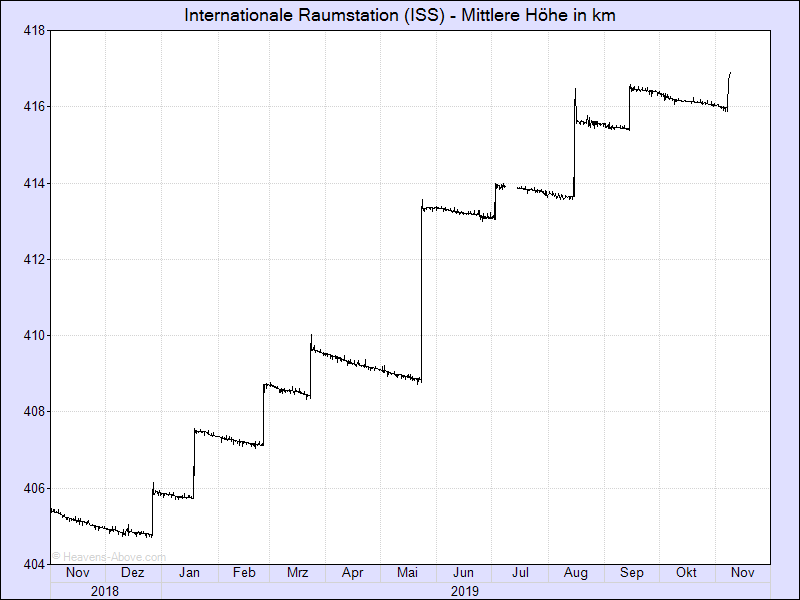Viewport: 800px width, 600px height.
Task: Click the 412 y-axis tick label
Action: pyautogui.click(x=35, y=259)
